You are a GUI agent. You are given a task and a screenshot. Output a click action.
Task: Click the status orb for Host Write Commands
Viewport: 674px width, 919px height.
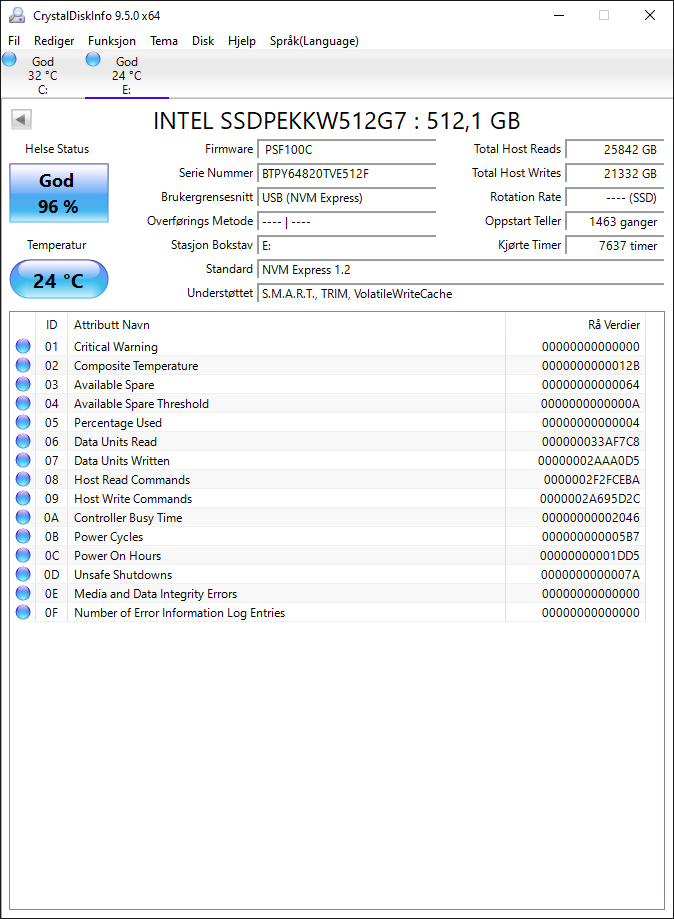[x=23, y=498]
